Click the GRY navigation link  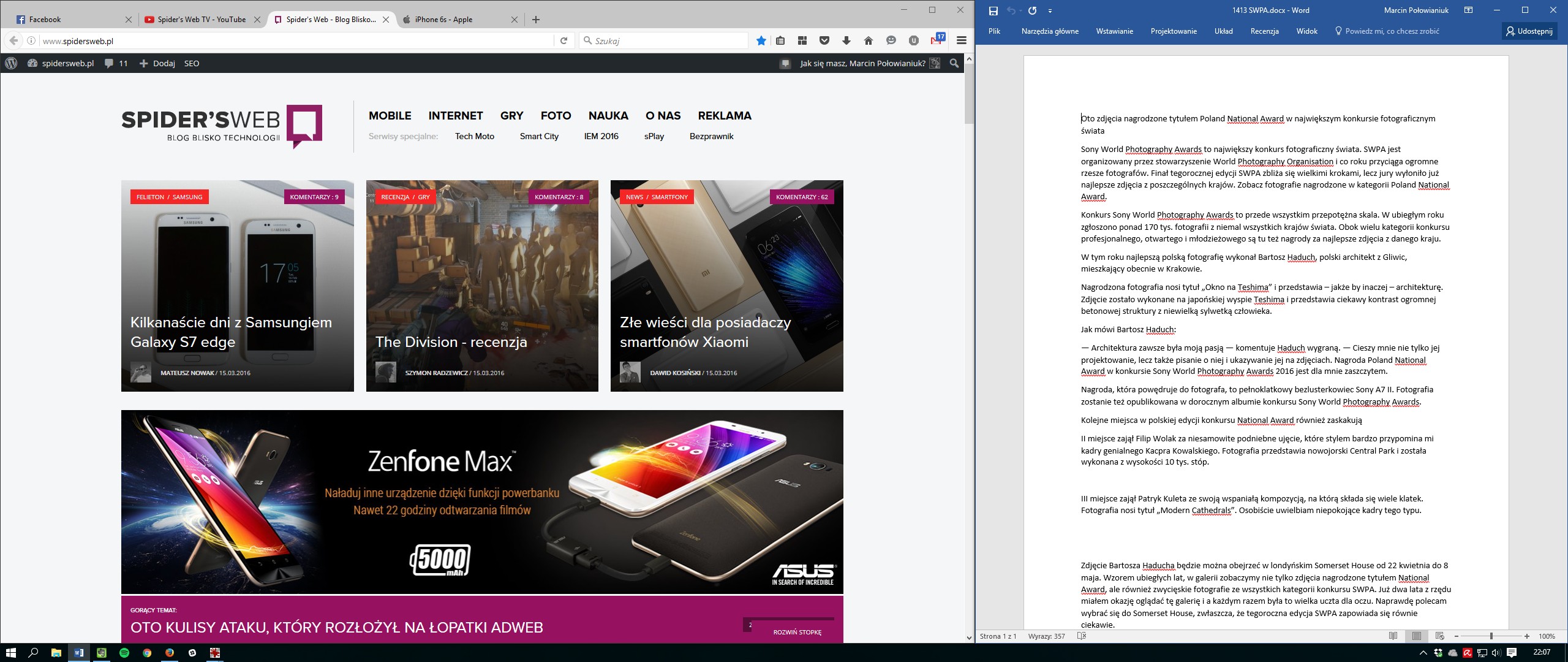(511, 116)
